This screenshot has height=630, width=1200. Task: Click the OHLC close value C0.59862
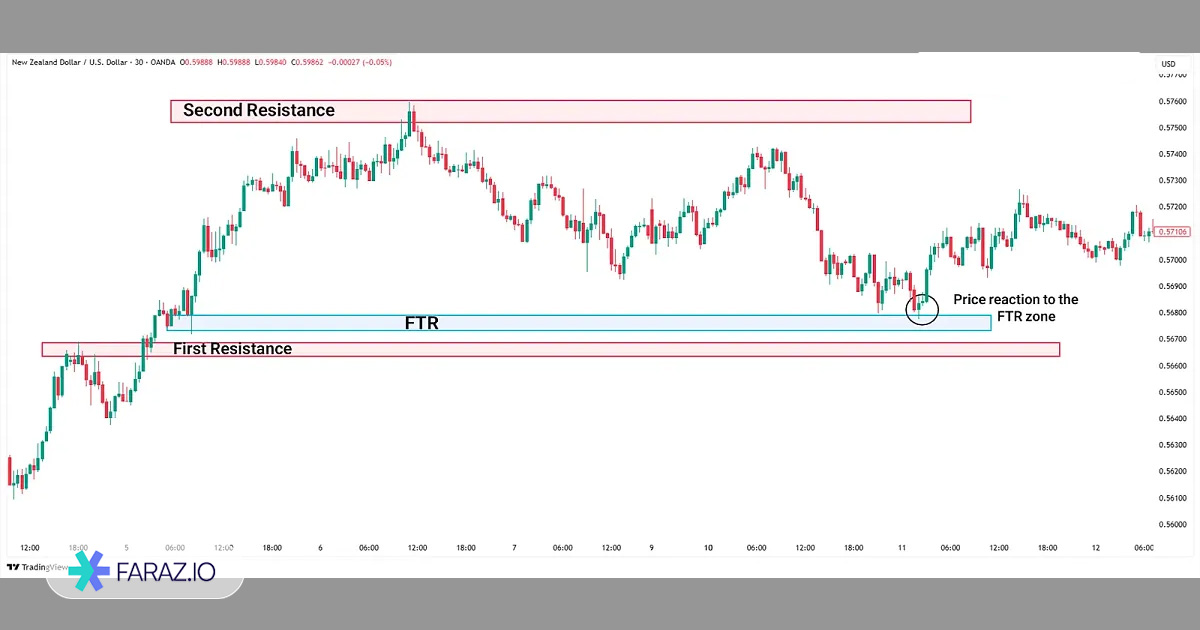click(x=298, y=62)
